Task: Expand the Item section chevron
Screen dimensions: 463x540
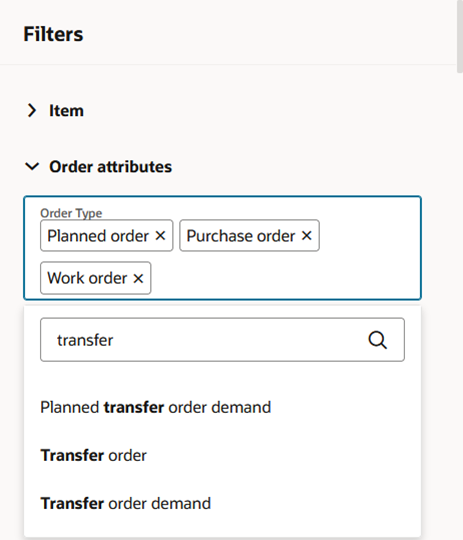Action: point(32,111)
